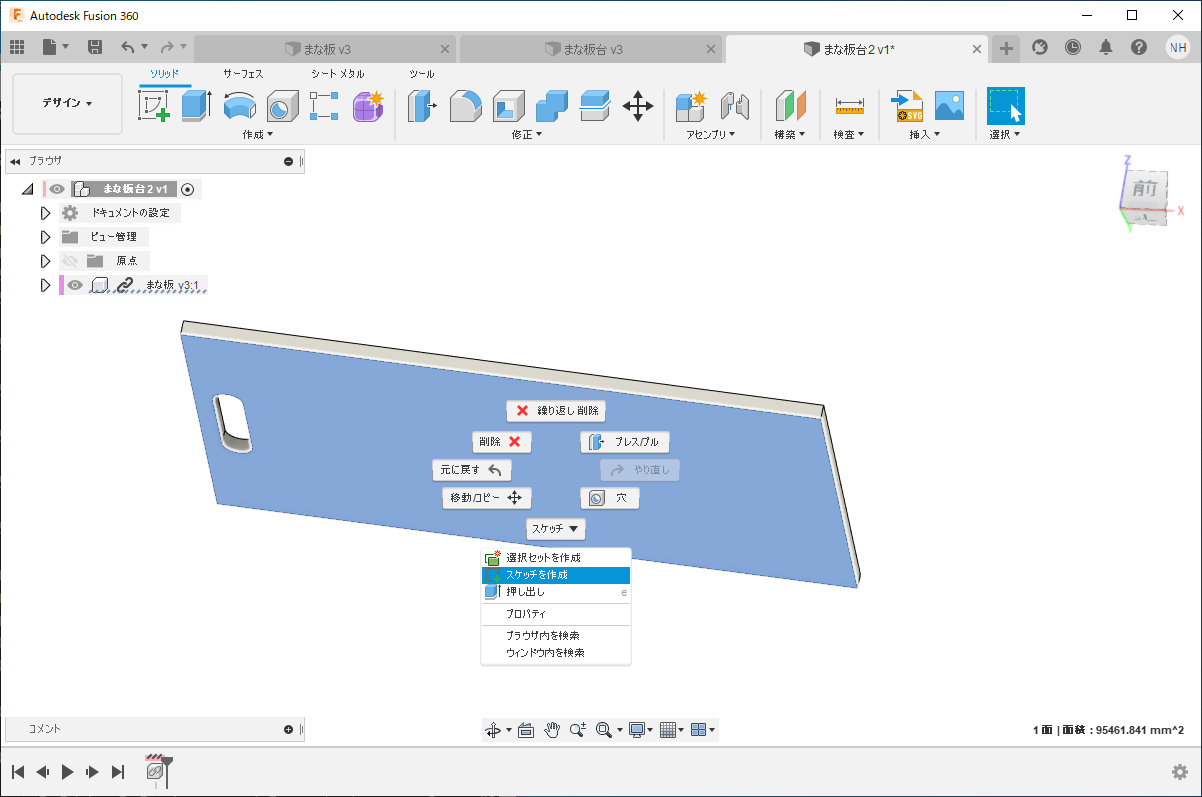The height and width of the screenshot is (797, 1202).
Task: Click the timeline marker at feature end
Action: [168, 770]
